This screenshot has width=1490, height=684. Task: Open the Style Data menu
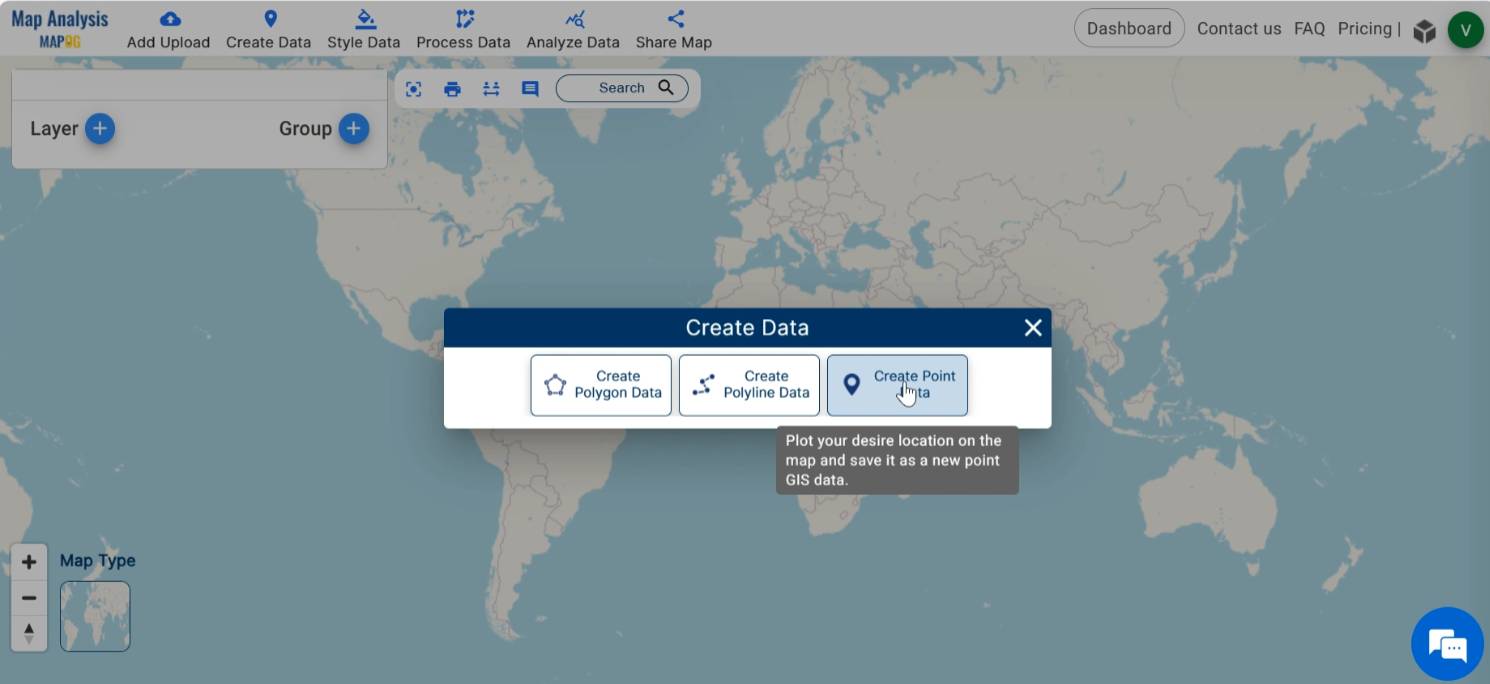point(364,30)
